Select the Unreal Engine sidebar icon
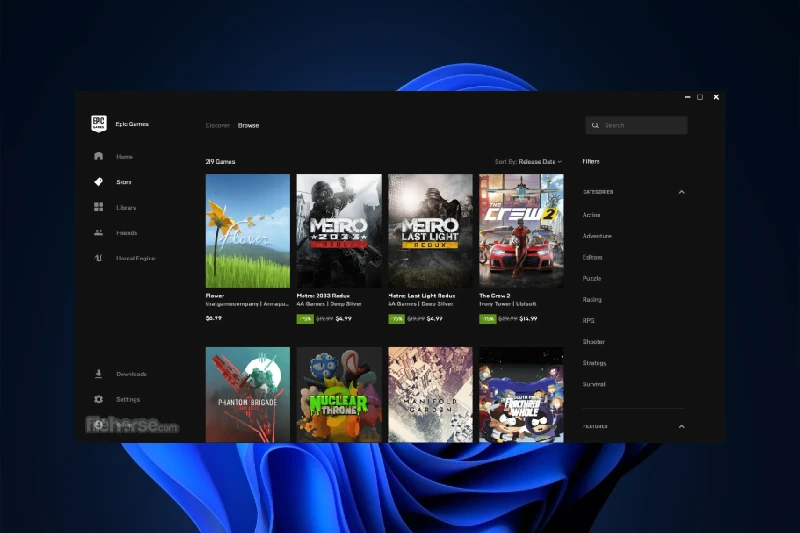The image size is (800, 533). (x=98, y=258)
